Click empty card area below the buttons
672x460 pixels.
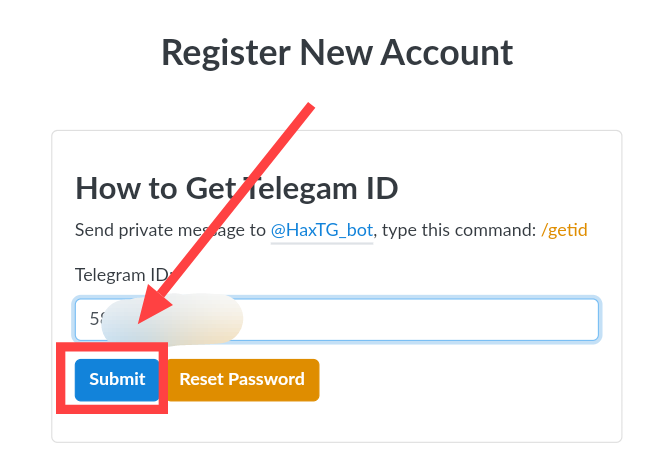[x=400, y=420]
